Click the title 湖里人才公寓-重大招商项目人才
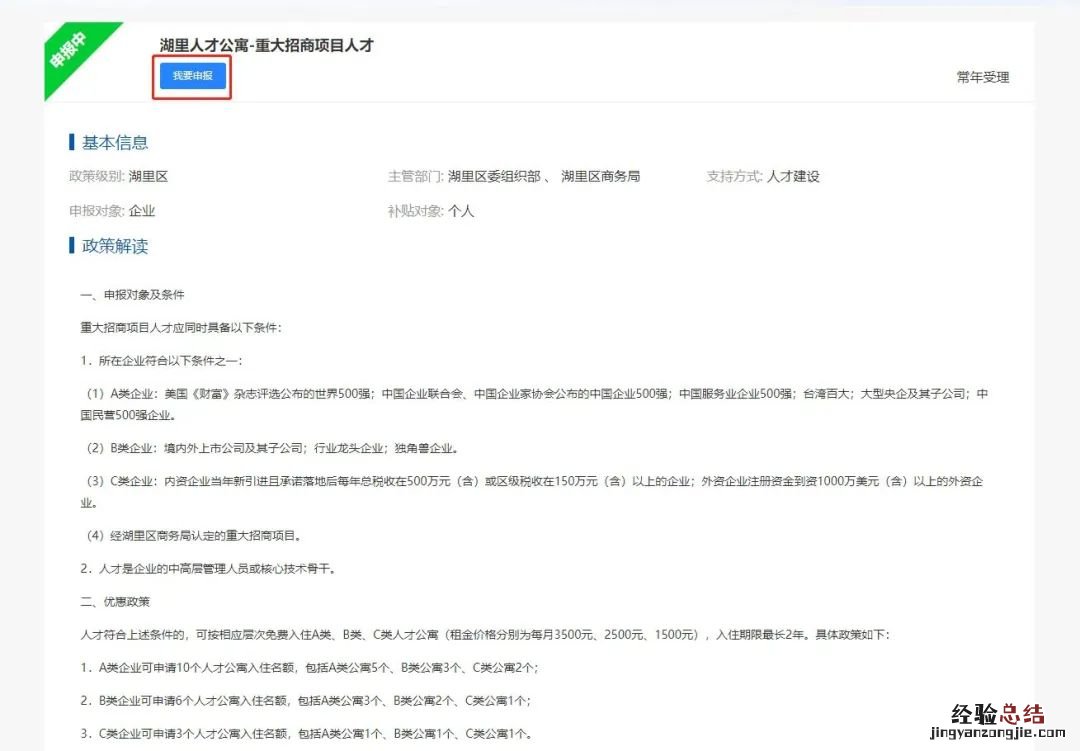The width and height of the screenshot is (1080, 751). [x=266, y=45]
